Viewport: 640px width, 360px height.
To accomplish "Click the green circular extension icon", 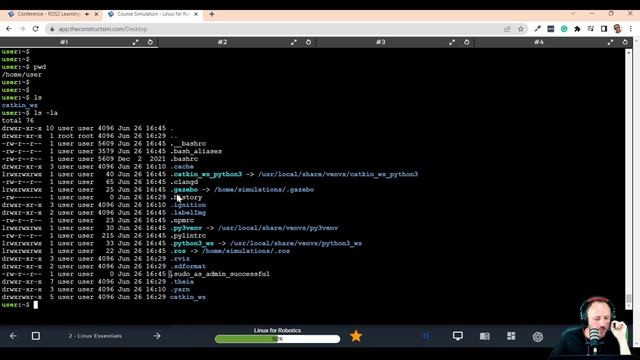I will coord(564,29).
